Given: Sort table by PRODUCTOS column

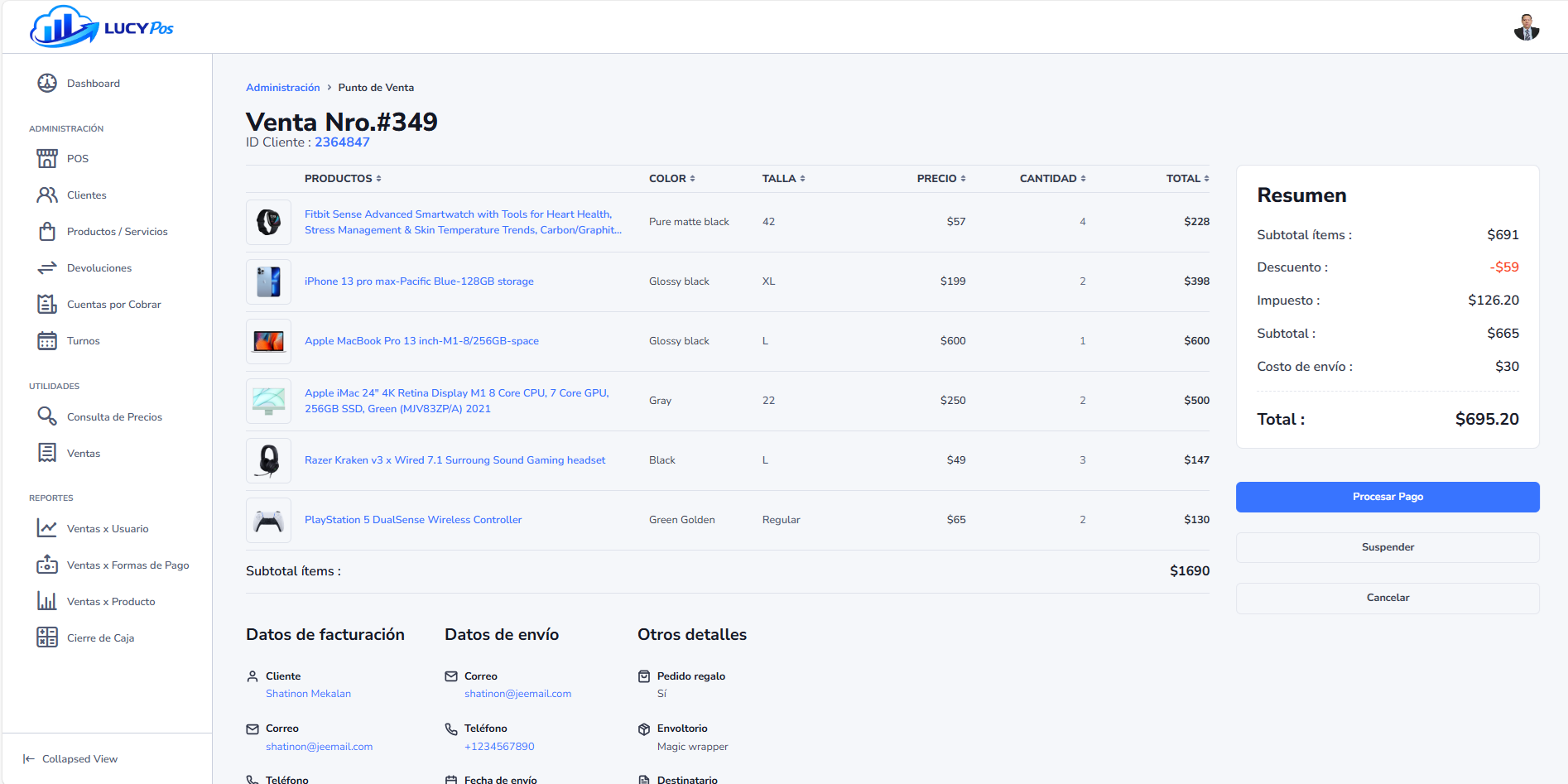Looking at the screenshot, I should tap(343, 178).
